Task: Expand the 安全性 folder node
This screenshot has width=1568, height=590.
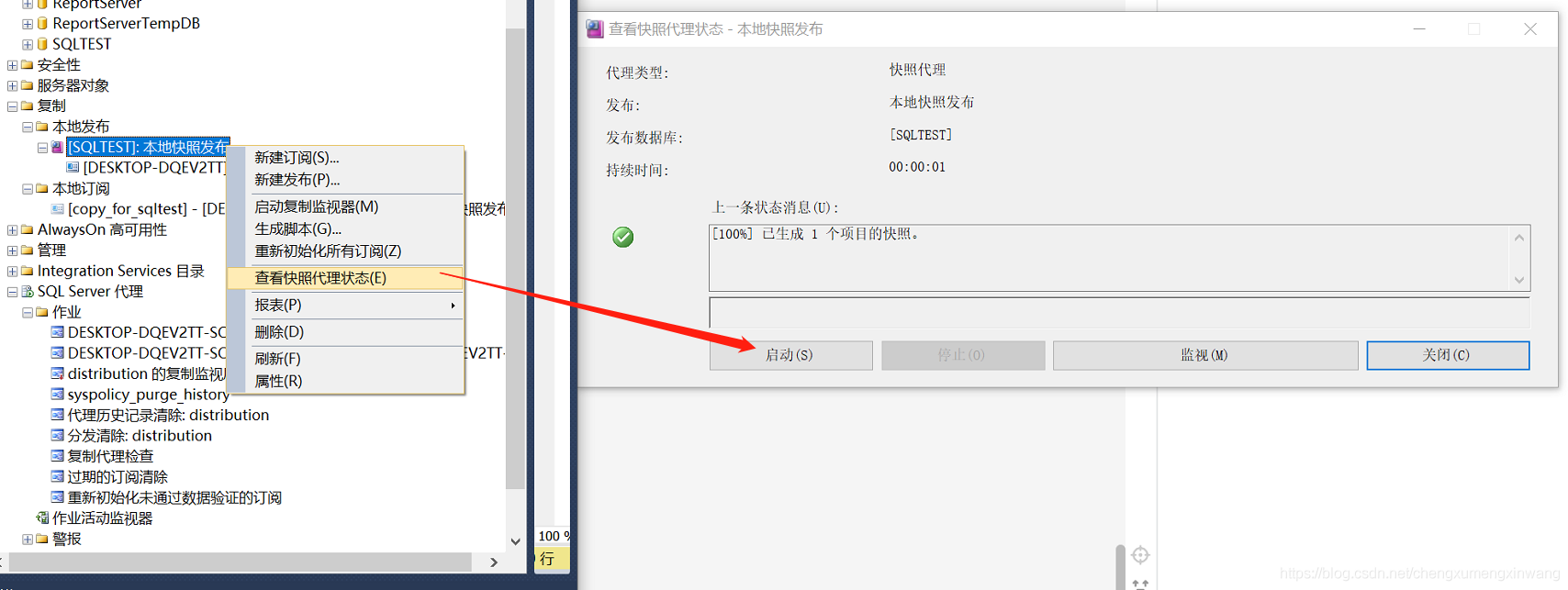Action: pyautogui.click(x=12, y=65)
